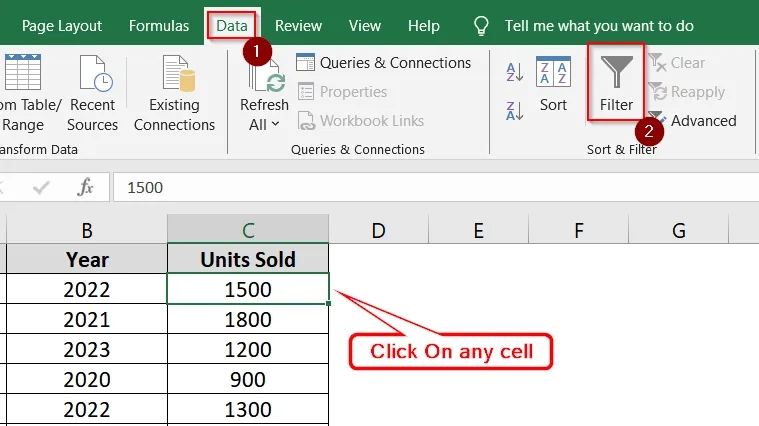759x426 pixels.
Task: Select the cell containing 1500
Action: coord(248,289)
